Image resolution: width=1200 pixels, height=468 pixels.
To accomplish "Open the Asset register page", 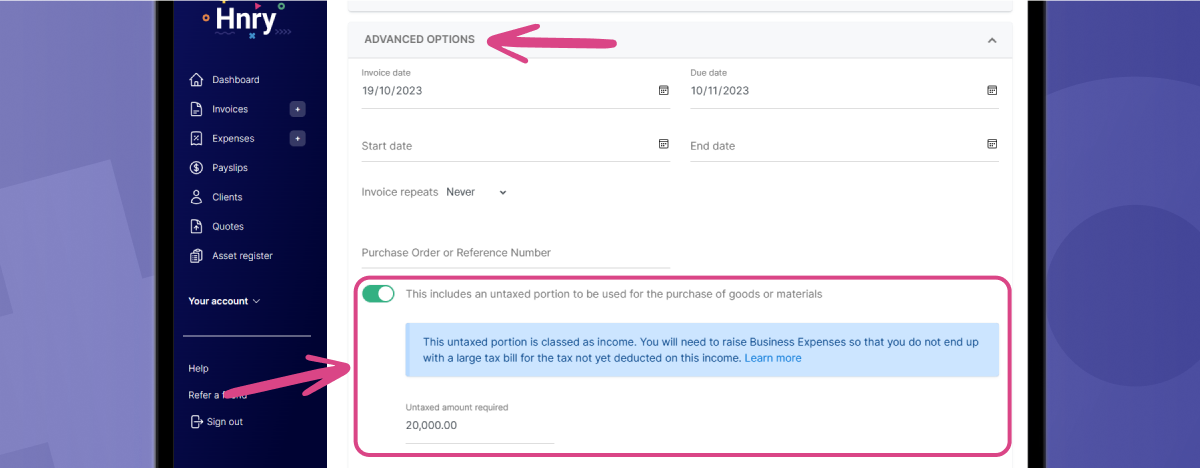I will point(241,256).
